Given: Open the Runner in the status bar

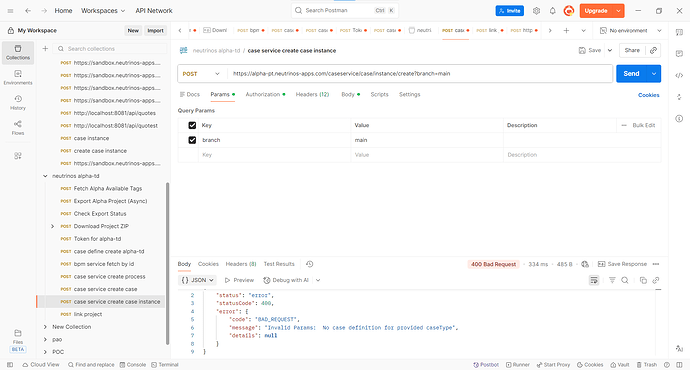Looking at the screenshot, I should 518,365.
